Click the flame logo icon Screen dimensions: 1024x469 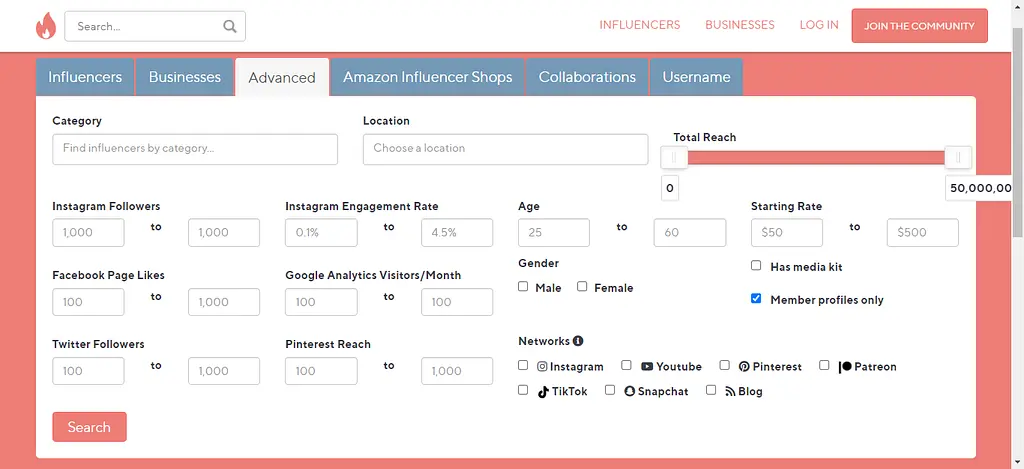(x=45, y=26)
